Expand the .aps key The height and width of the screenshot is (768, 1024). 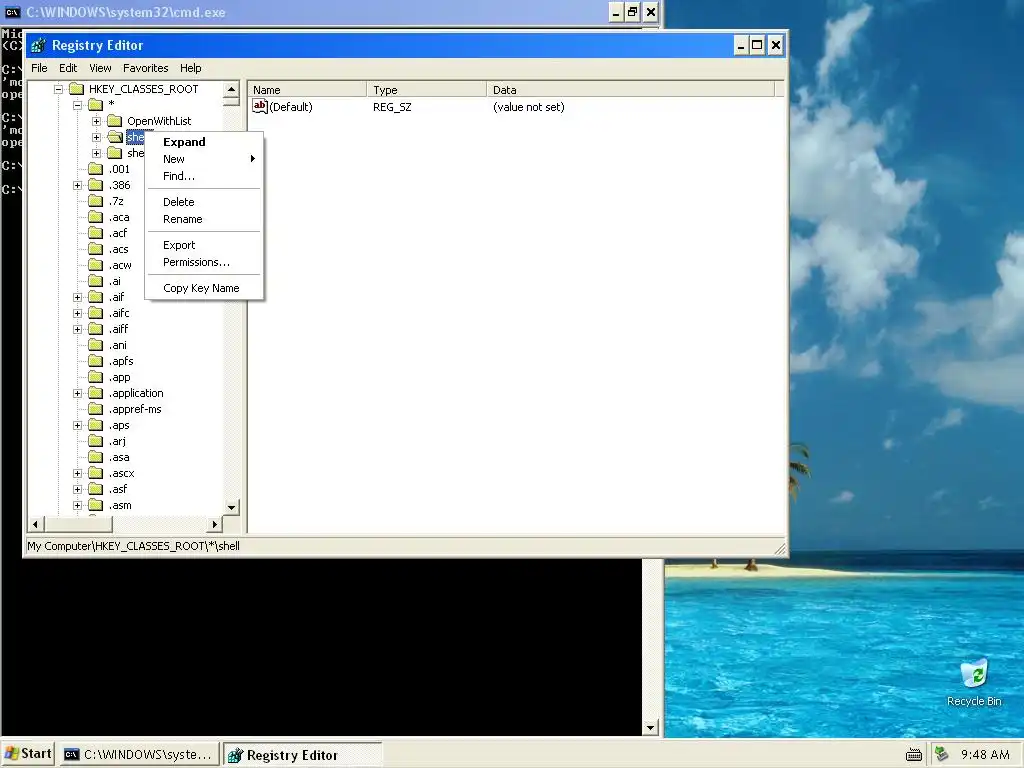tap(77, 425)
